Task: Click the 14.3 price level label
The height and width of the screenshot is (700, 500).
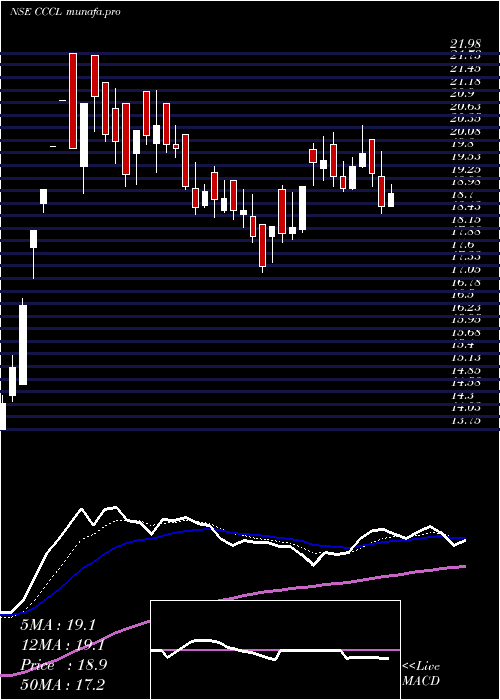Action: pos(462,396)
